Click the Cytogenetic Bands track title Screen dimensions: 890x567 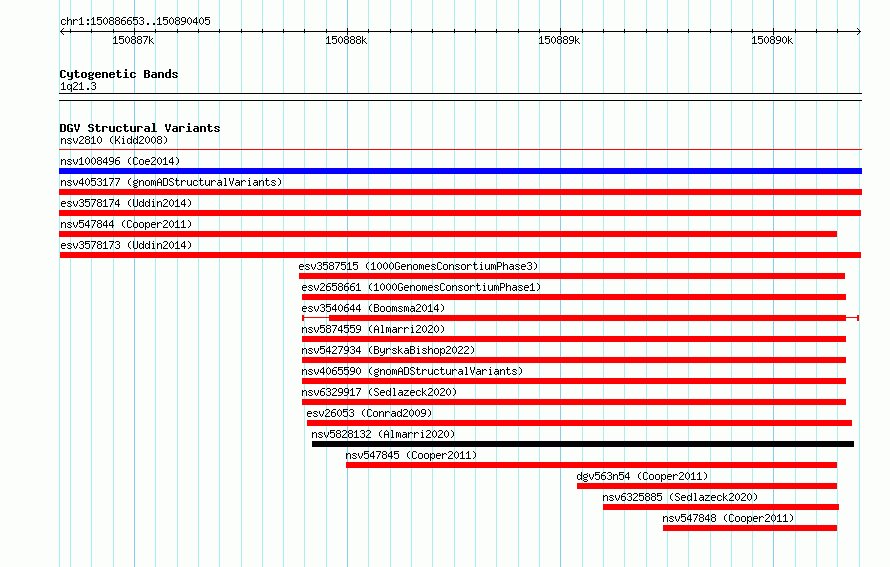pyautogui.click(x=119, y=74)
